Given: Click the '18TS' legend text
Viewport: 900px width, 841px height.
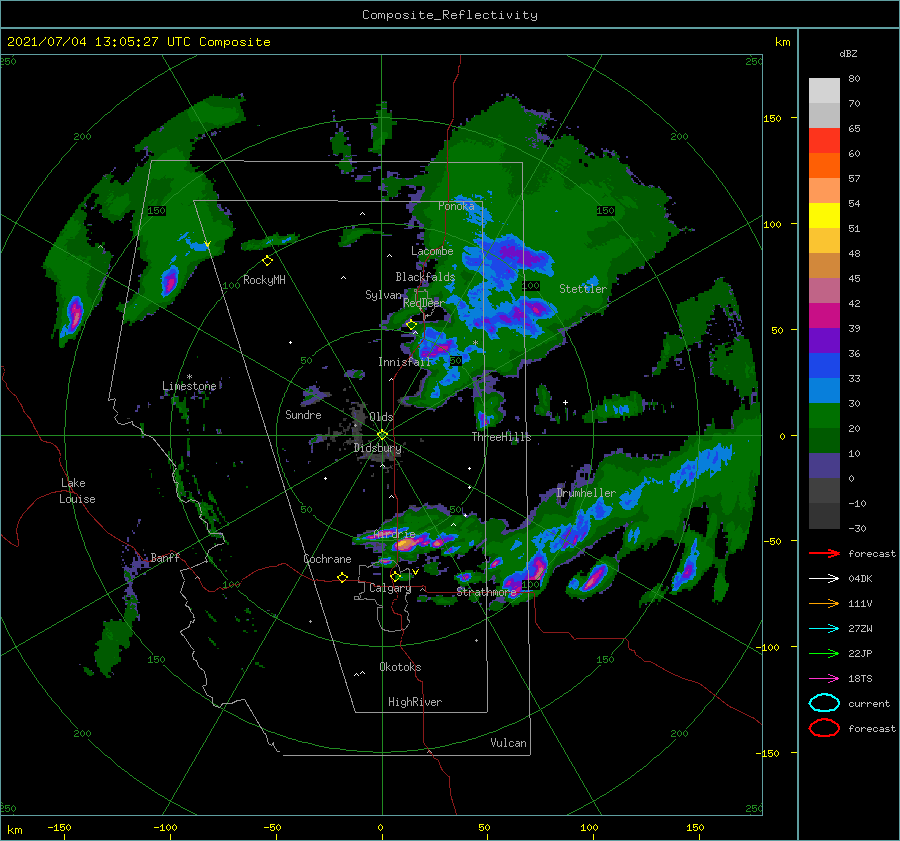Looking at the screenshot, I should tap(860, 679).
